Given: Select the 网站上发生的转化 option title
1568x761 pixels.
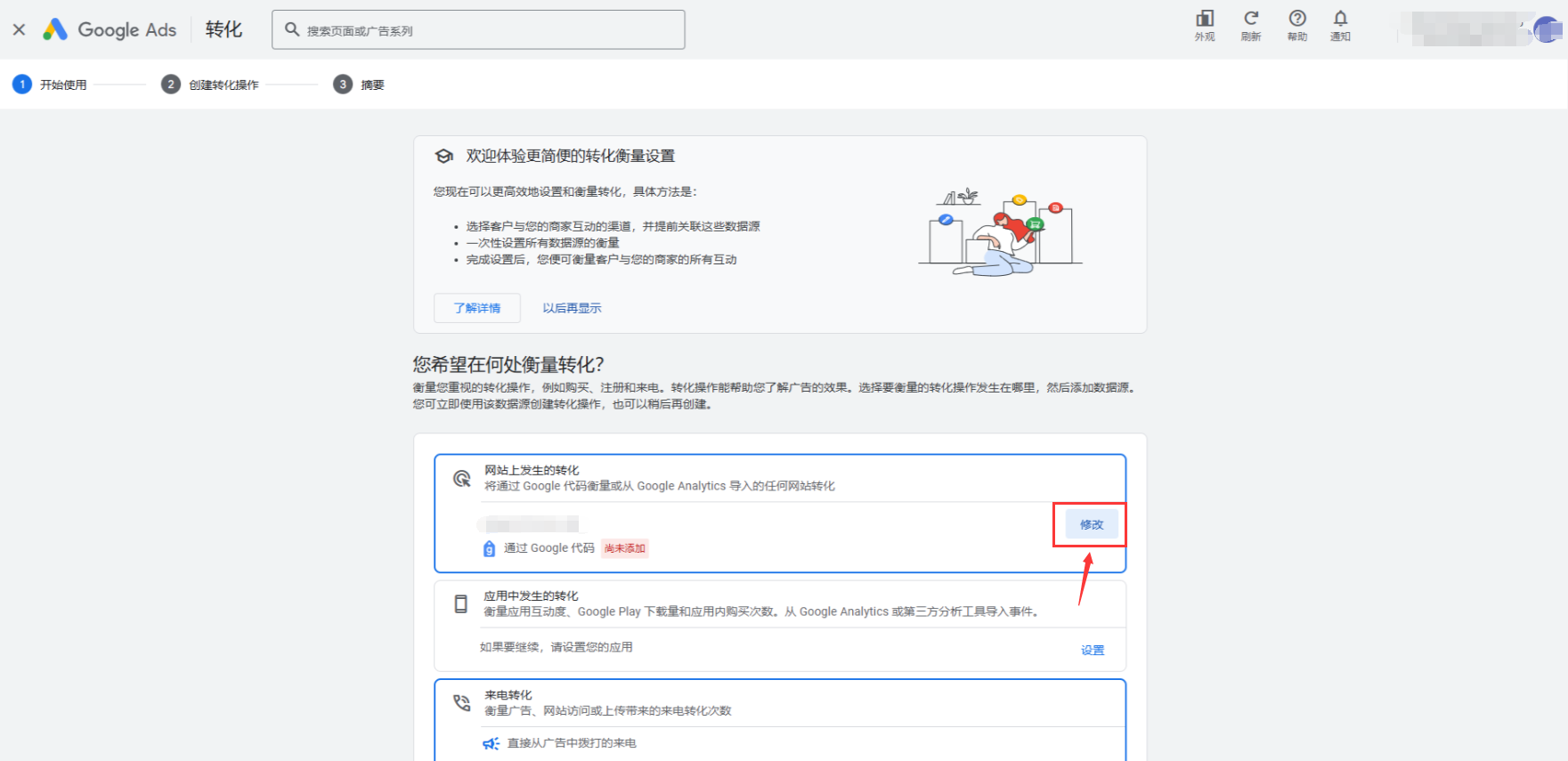Looking at the screenshot, I should coord(532,470).
